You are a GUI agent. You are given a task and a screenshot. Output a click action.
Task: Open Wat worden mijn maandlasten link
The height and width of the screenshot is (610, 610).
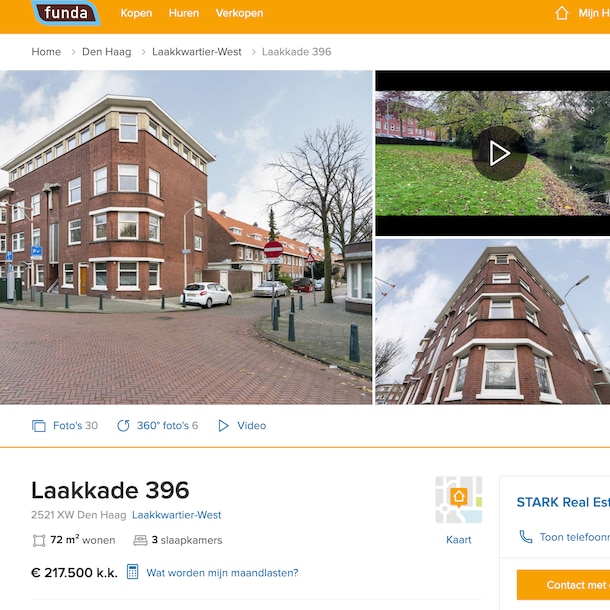(x=222, y=573)
